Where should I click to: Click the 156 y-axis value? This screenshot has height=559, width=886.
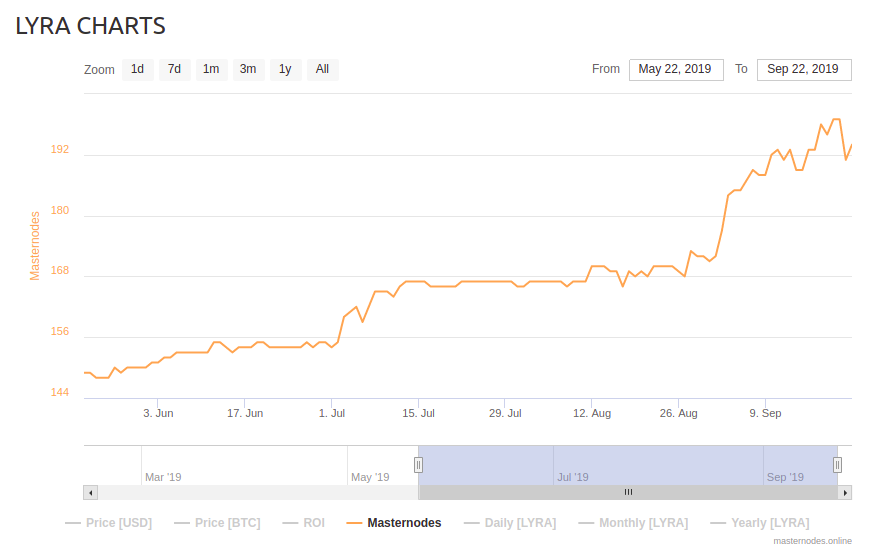60,331
